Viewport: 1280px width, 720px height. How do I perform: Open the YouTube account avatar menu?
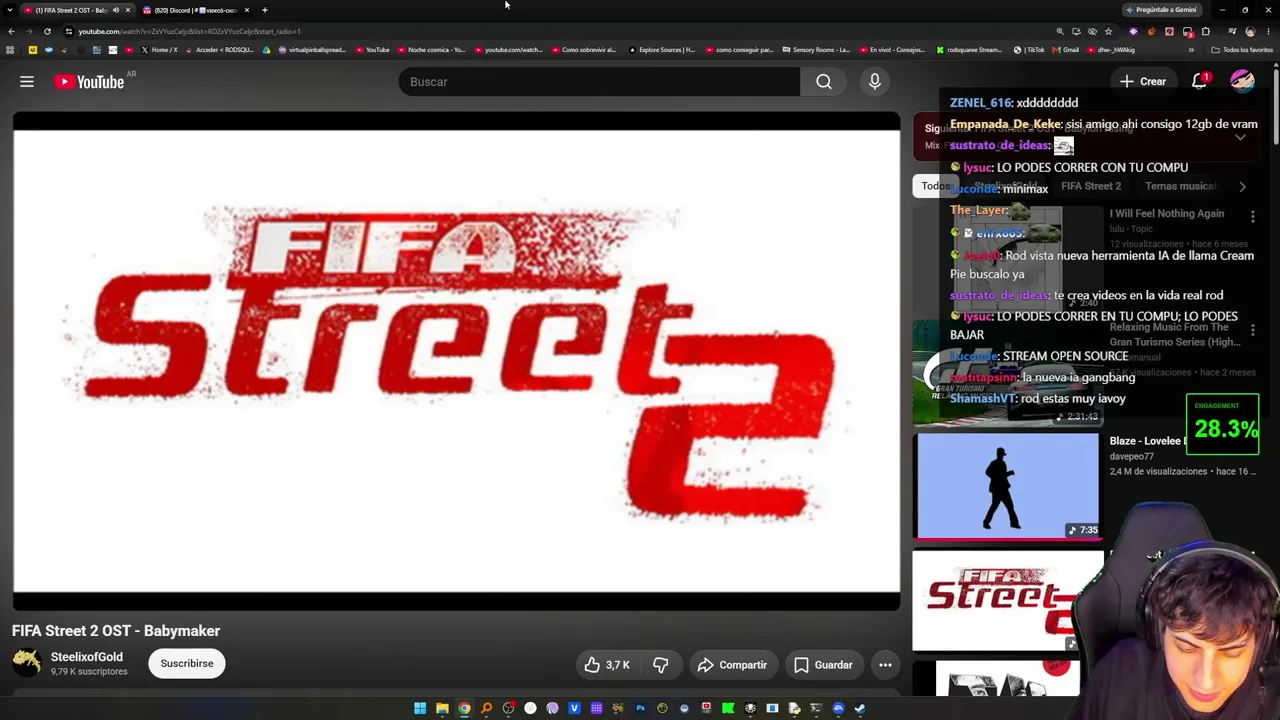click(1242, 81)
